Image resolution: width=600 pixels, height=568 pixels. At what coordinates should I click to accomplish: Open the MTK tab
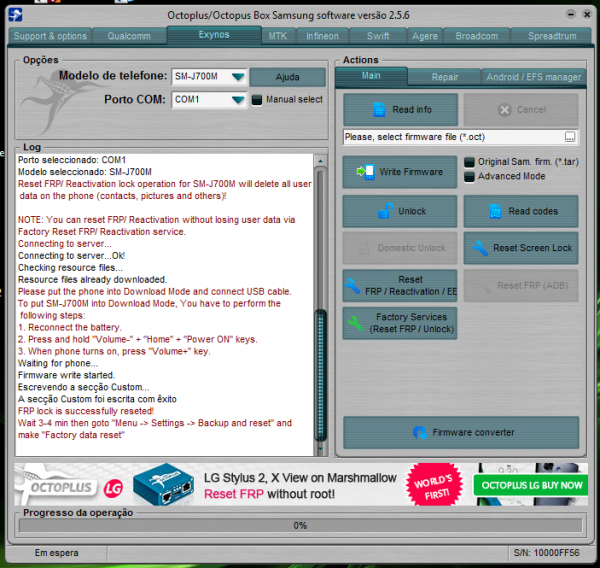278,36
